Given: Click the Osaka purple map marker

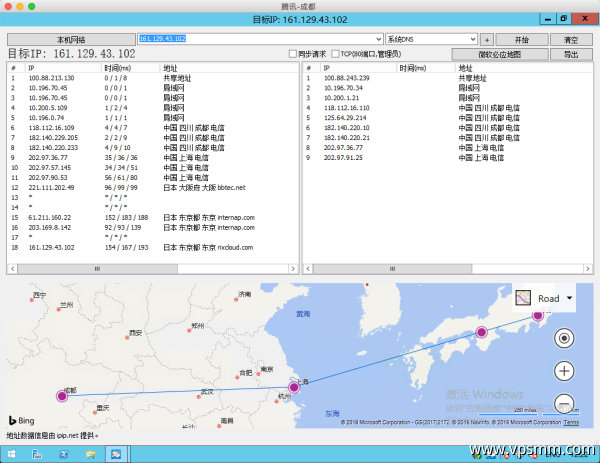Looking at the screenshot, I should click(x=481, y=332).
